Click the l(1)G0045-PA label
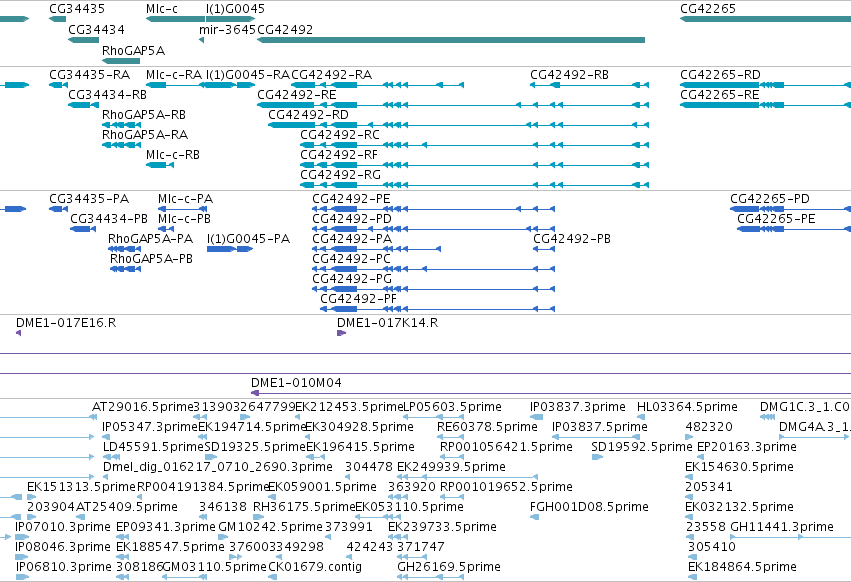851x582 pixels. 249,239
